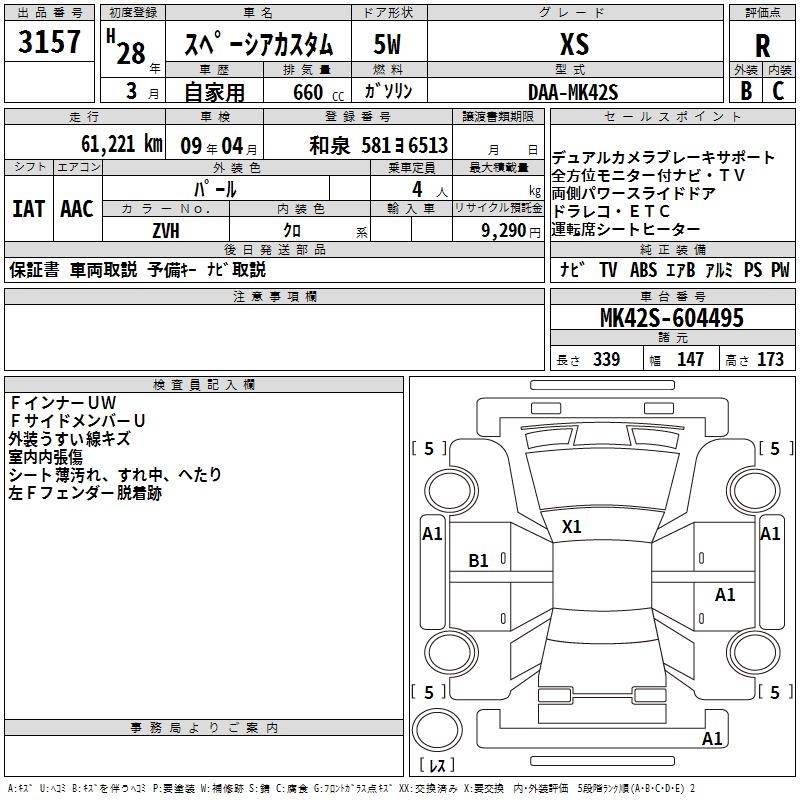800x800 pixels.
Task: Select the top-left [5] tire rating
Action: click(430, 449)
